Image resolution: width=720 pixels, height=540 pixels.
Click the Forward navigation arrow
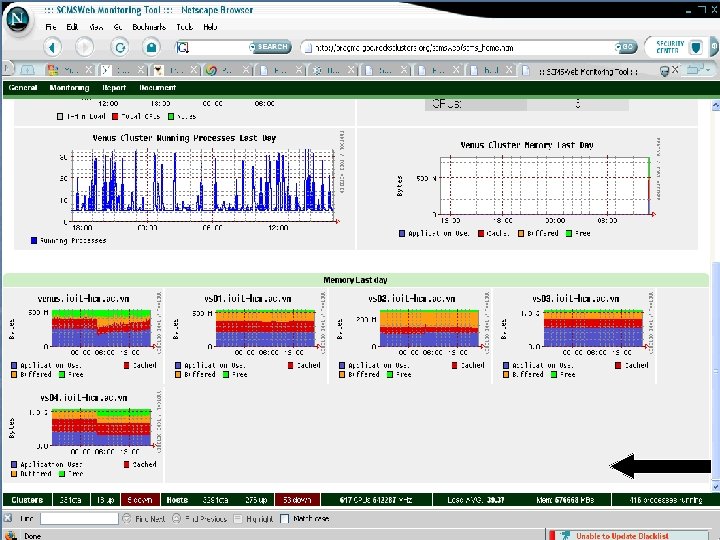pyautogui.click(x=84, y=47)
